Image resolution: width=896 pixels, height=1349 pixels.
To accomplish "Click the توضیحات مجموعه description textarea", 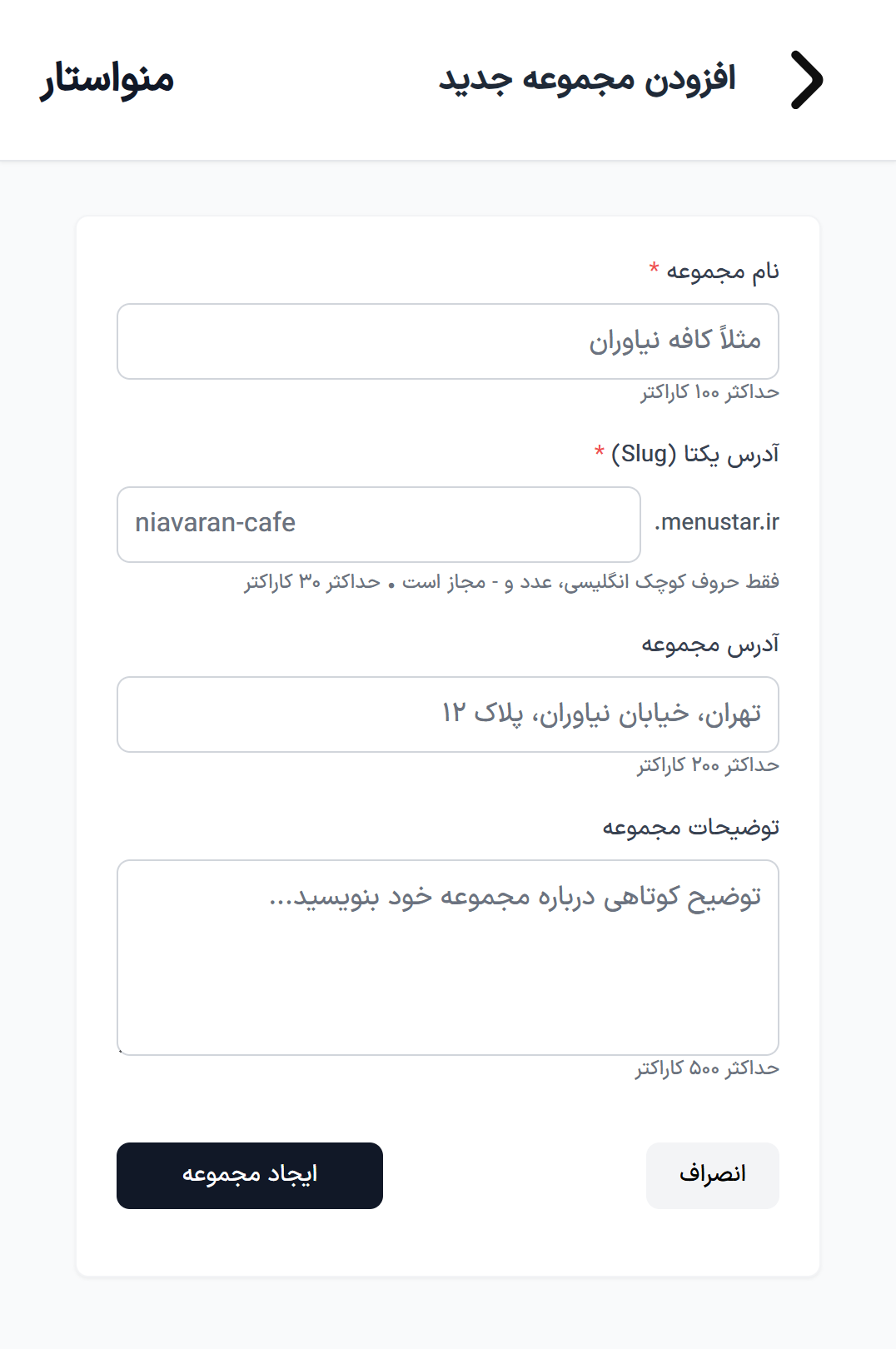I will [x=448, y=958].
